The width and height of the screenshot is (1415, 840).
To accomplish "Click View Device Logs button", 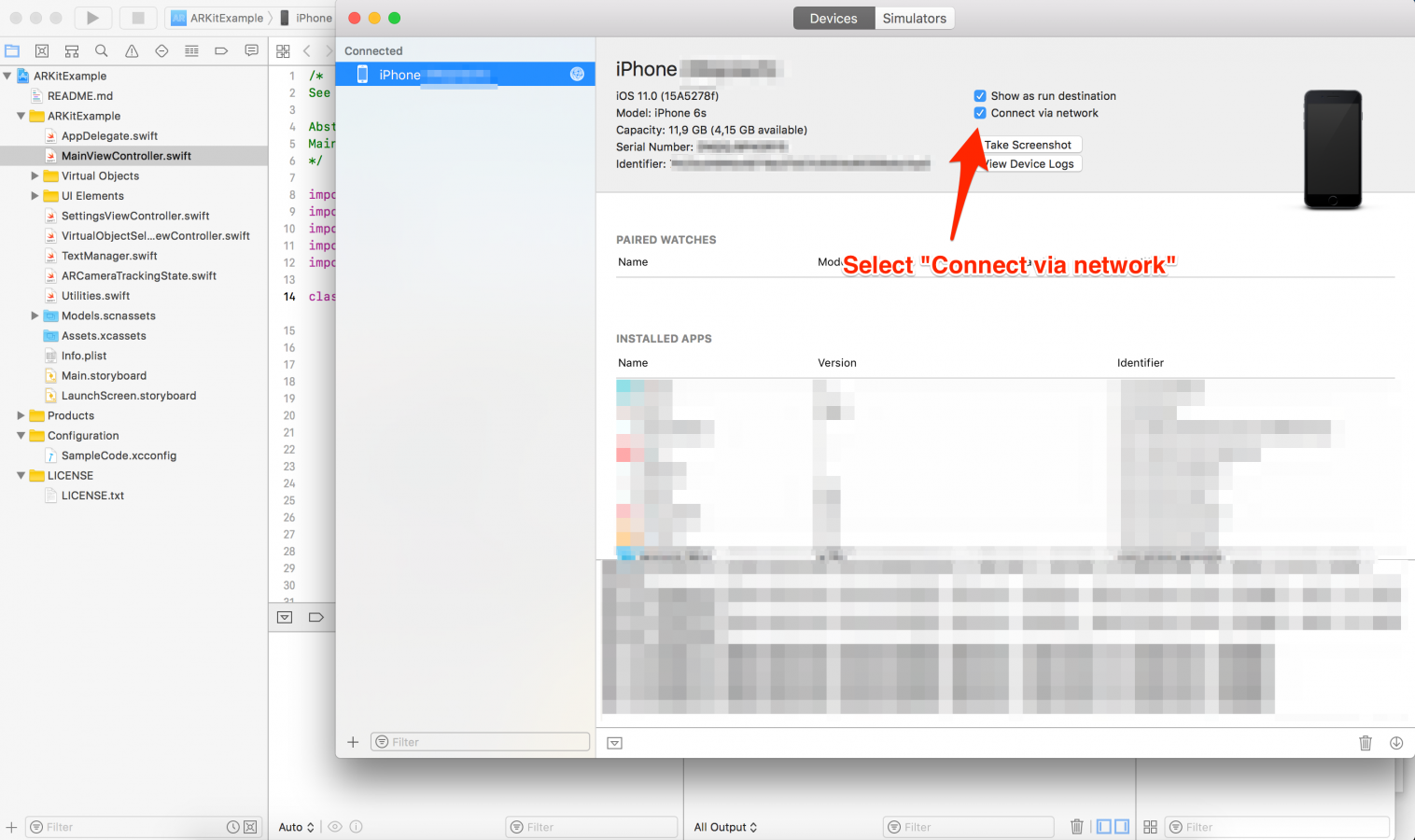I will 1028,163.
